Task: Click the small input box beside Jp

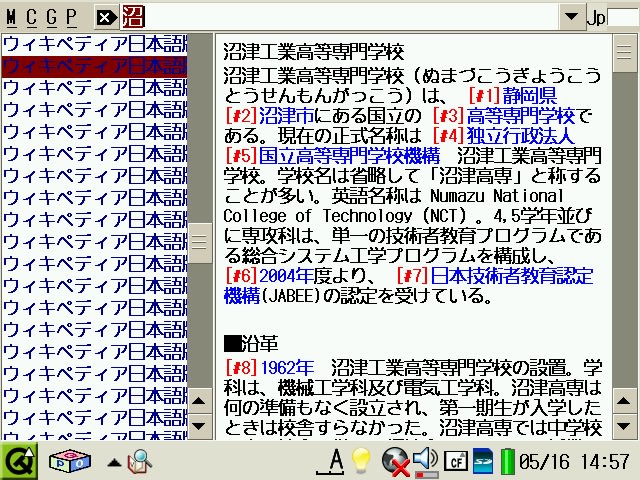Action: pos(623,18)
